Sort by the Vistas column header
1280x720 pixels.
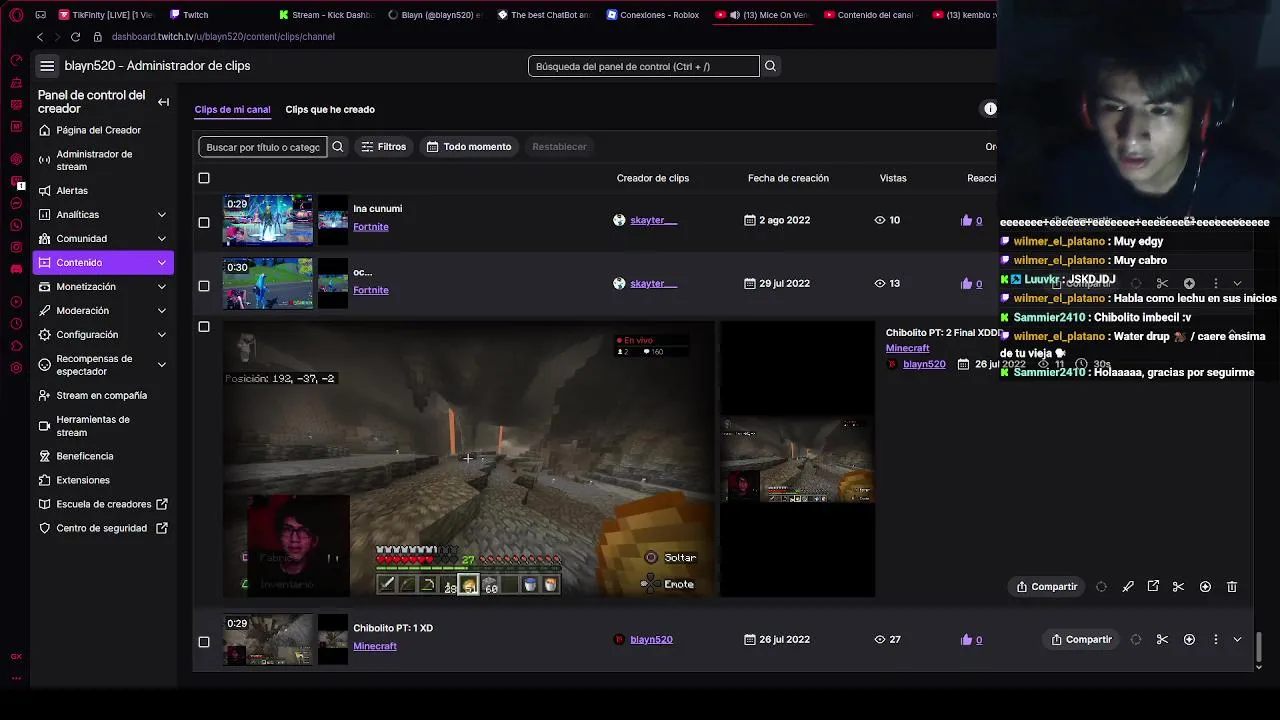pyautogui.click(x=893, y=178)
